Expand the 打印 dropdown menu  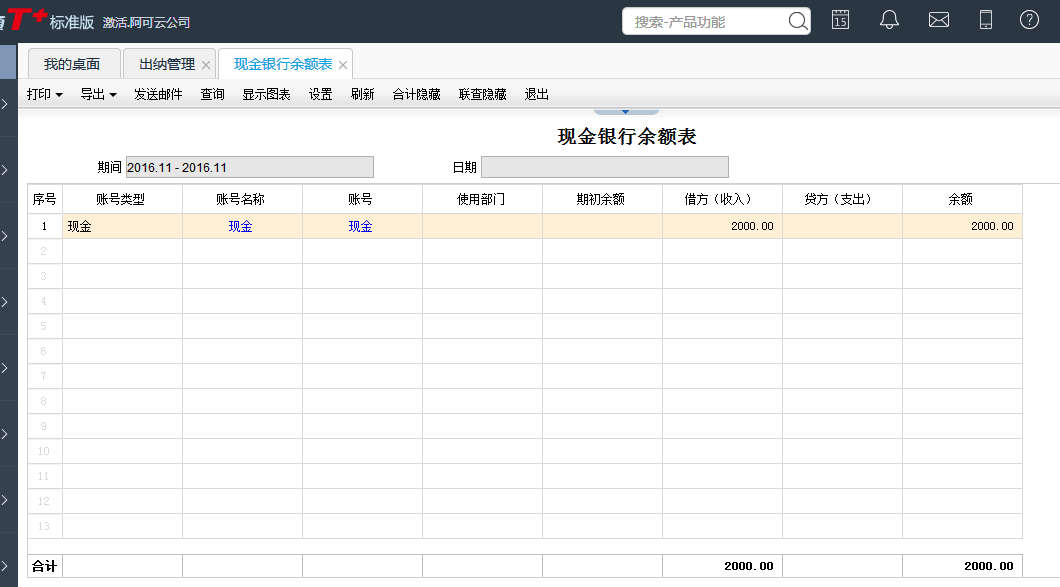coord(45,95)
